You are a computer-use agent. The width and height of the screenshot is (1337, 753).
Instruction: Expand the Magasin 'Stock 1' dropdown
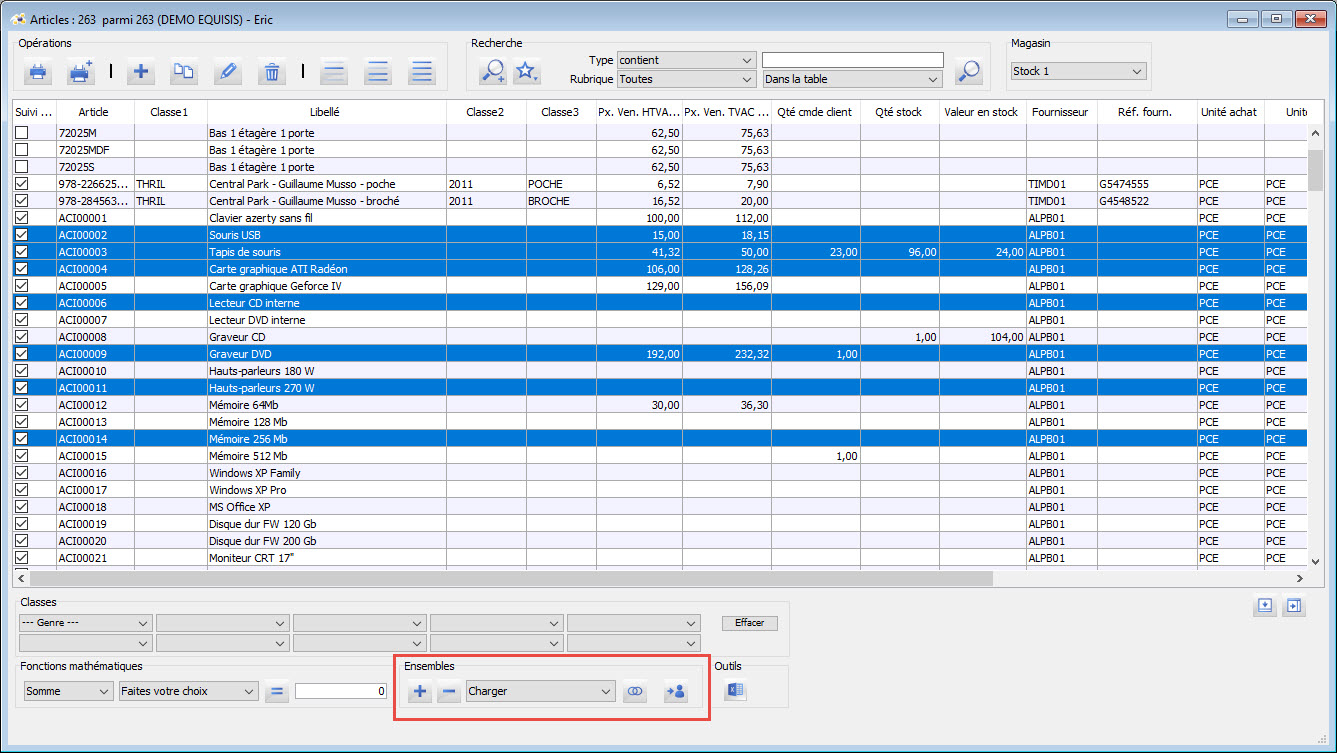[1078, 72]
